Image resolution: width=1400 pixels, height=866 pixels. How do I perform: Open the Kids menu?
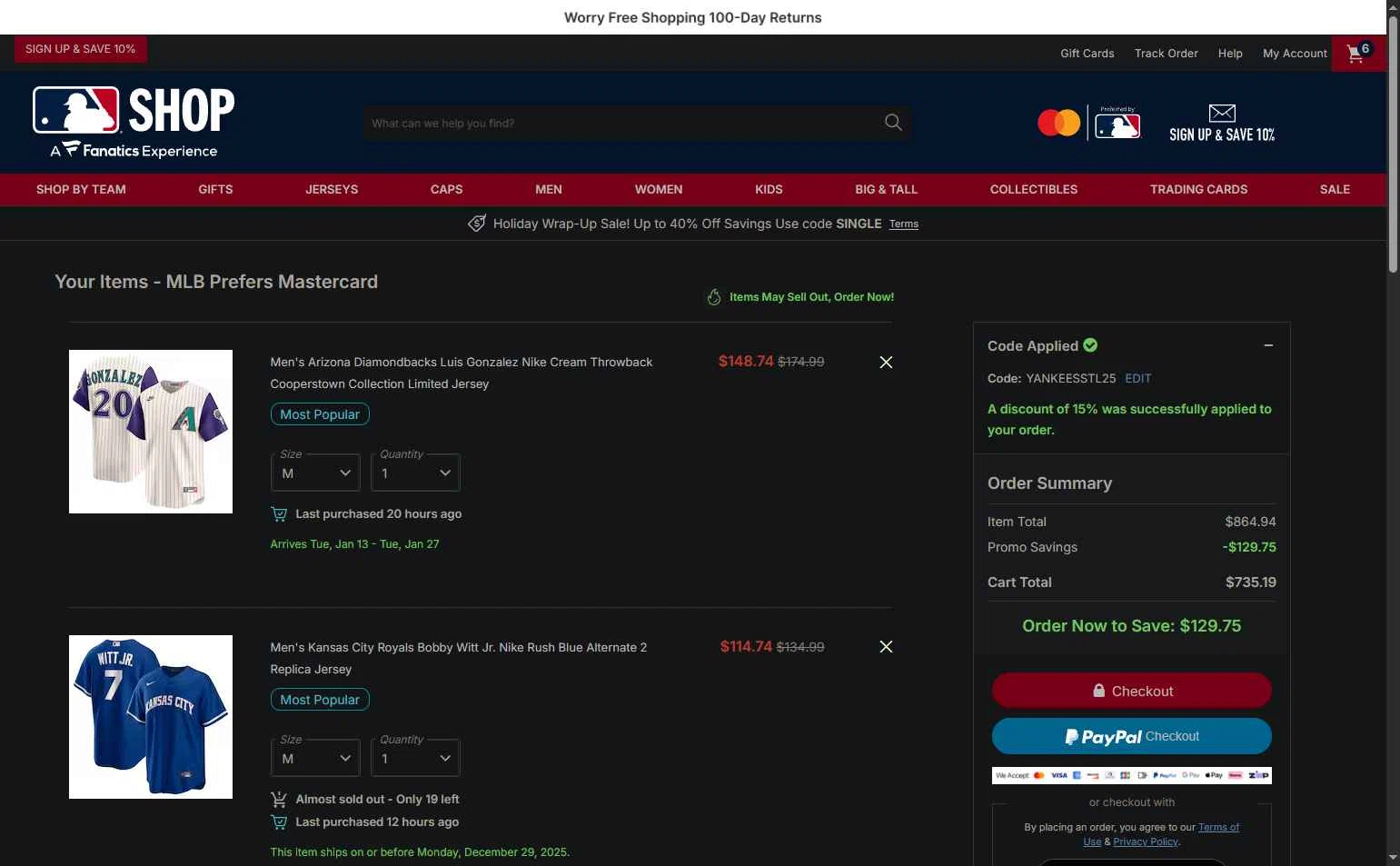(x=769, y=189)
